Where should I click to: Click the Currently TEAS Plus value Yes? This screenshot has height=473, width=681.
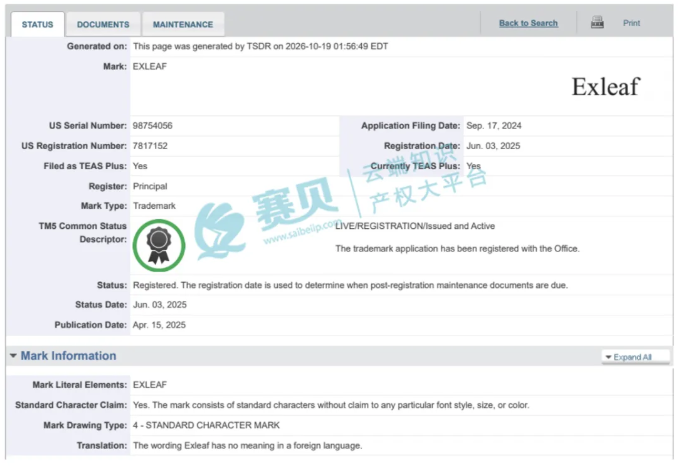473,166
